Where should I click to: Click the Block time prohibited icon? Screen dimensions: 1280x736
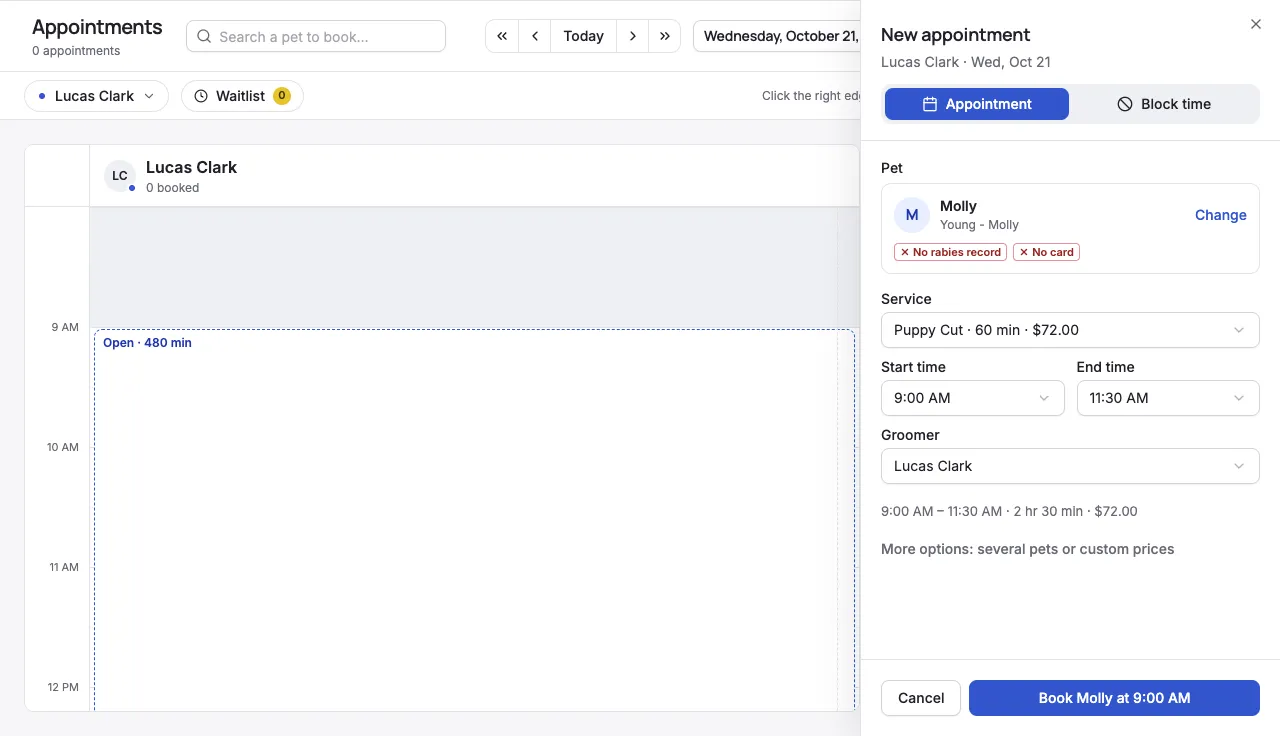point(1125,104)
